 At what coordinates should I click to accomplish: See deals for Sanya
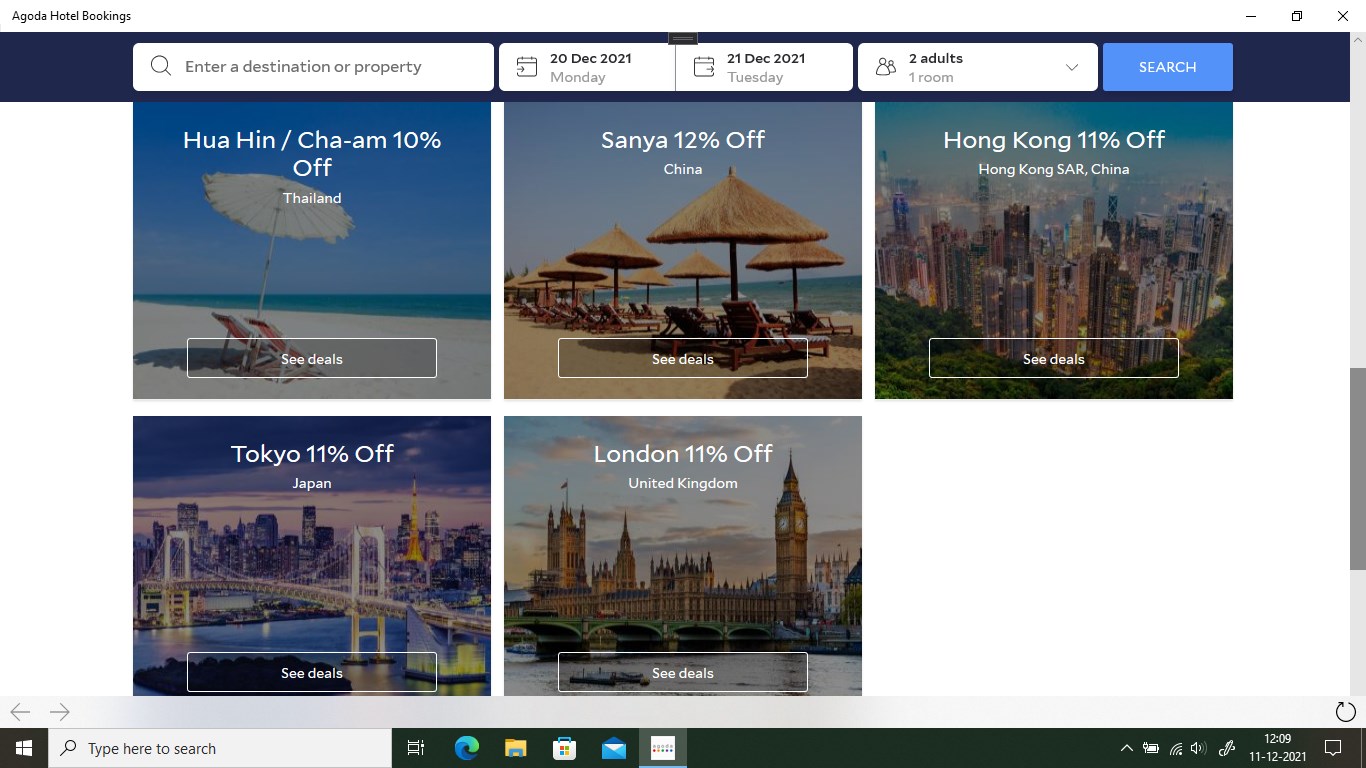coord(683,358)
